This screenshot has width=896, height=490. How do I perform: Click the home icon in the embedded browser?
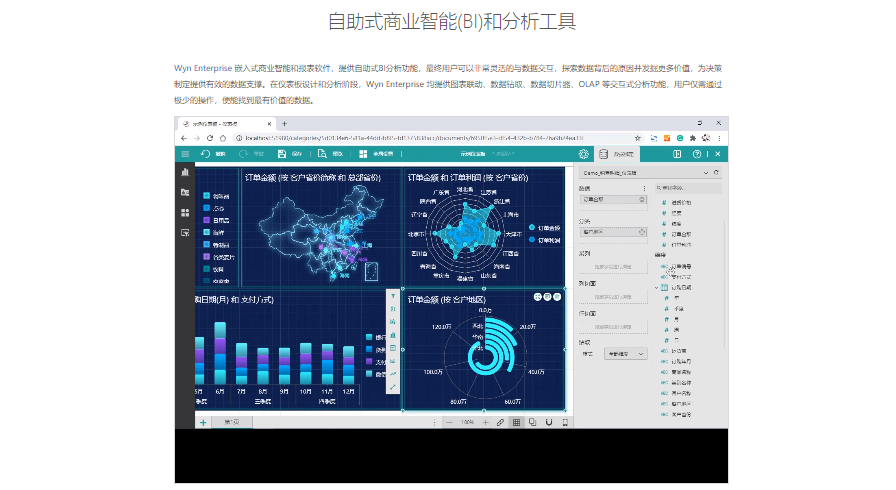(x=223, y=138)
